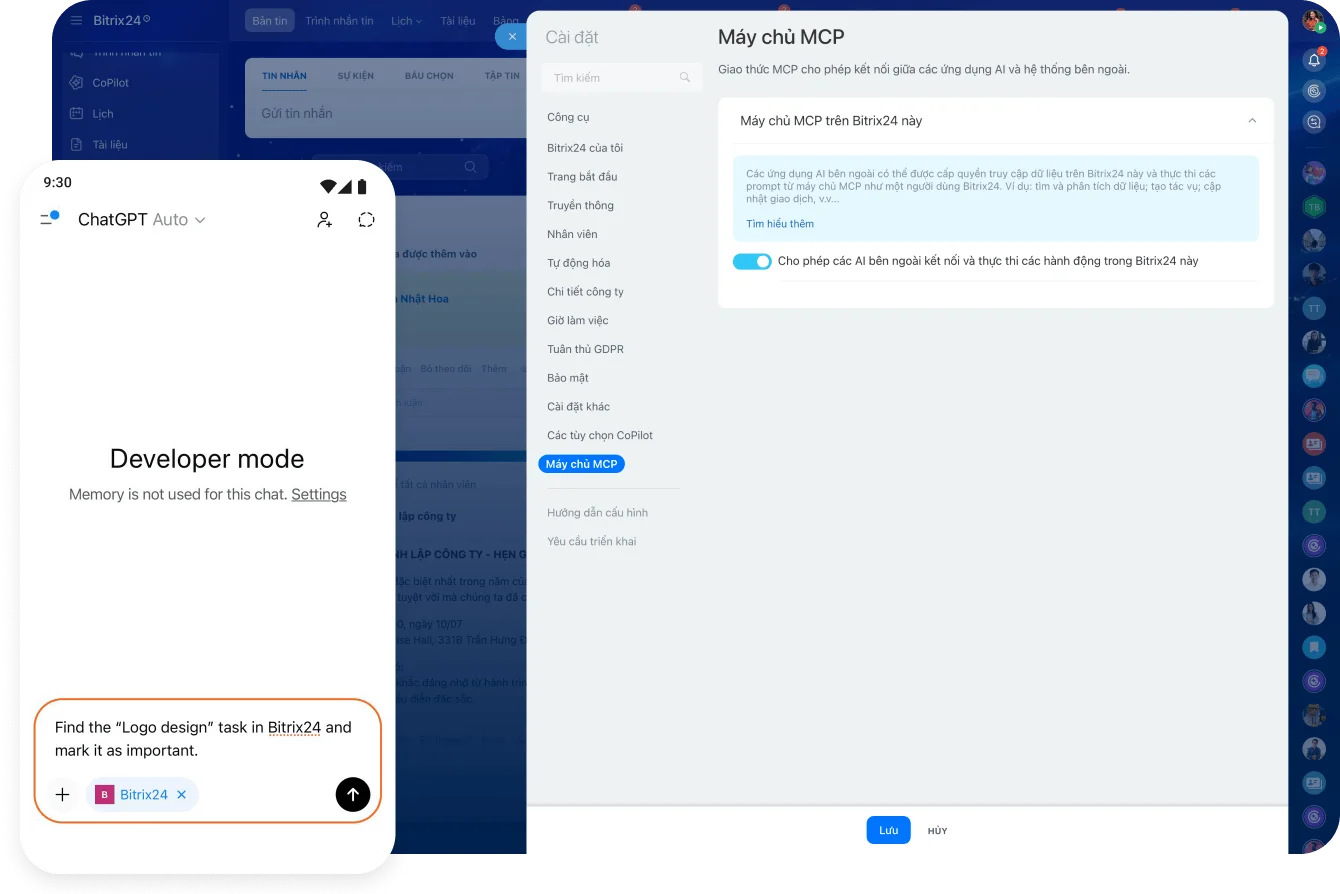Click the search magnifier in Cài đặt panel

tap(685, 77)
